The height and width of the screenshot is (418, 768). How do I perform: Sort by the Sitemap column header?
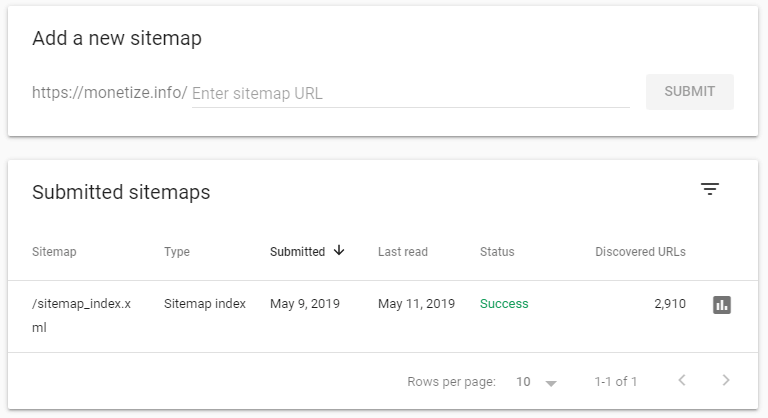coord(54,252)
